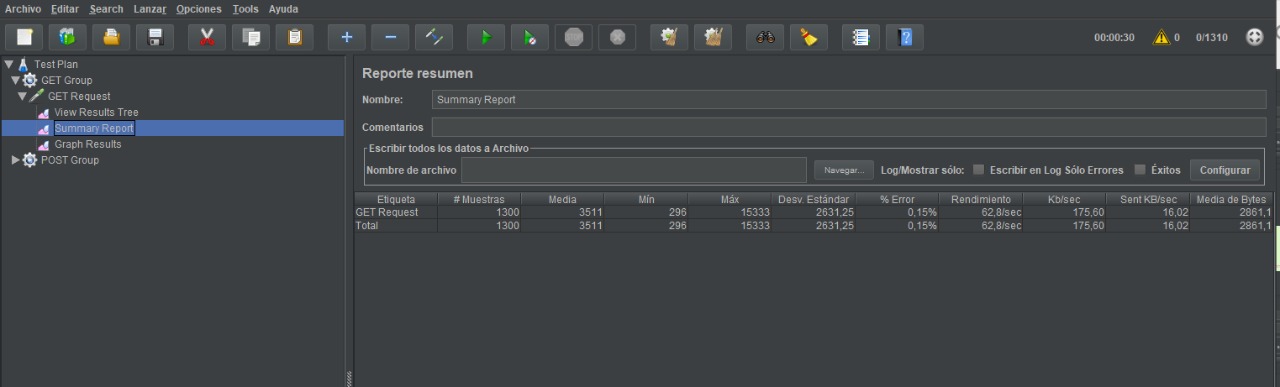The image size is (1280, 387).
Task: Start test without pauses icon
Action: point(530,37)
